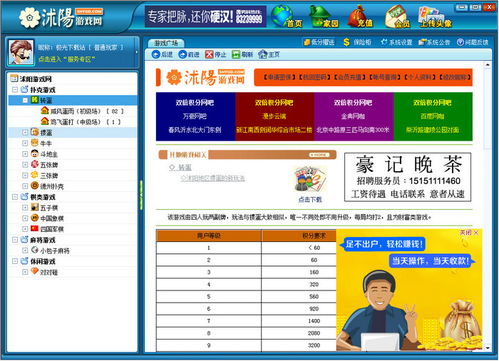Open the 首页 globe icon
The height and width of the screenshot is (361, 499).
pyautogui.click(x=287, y=16)
